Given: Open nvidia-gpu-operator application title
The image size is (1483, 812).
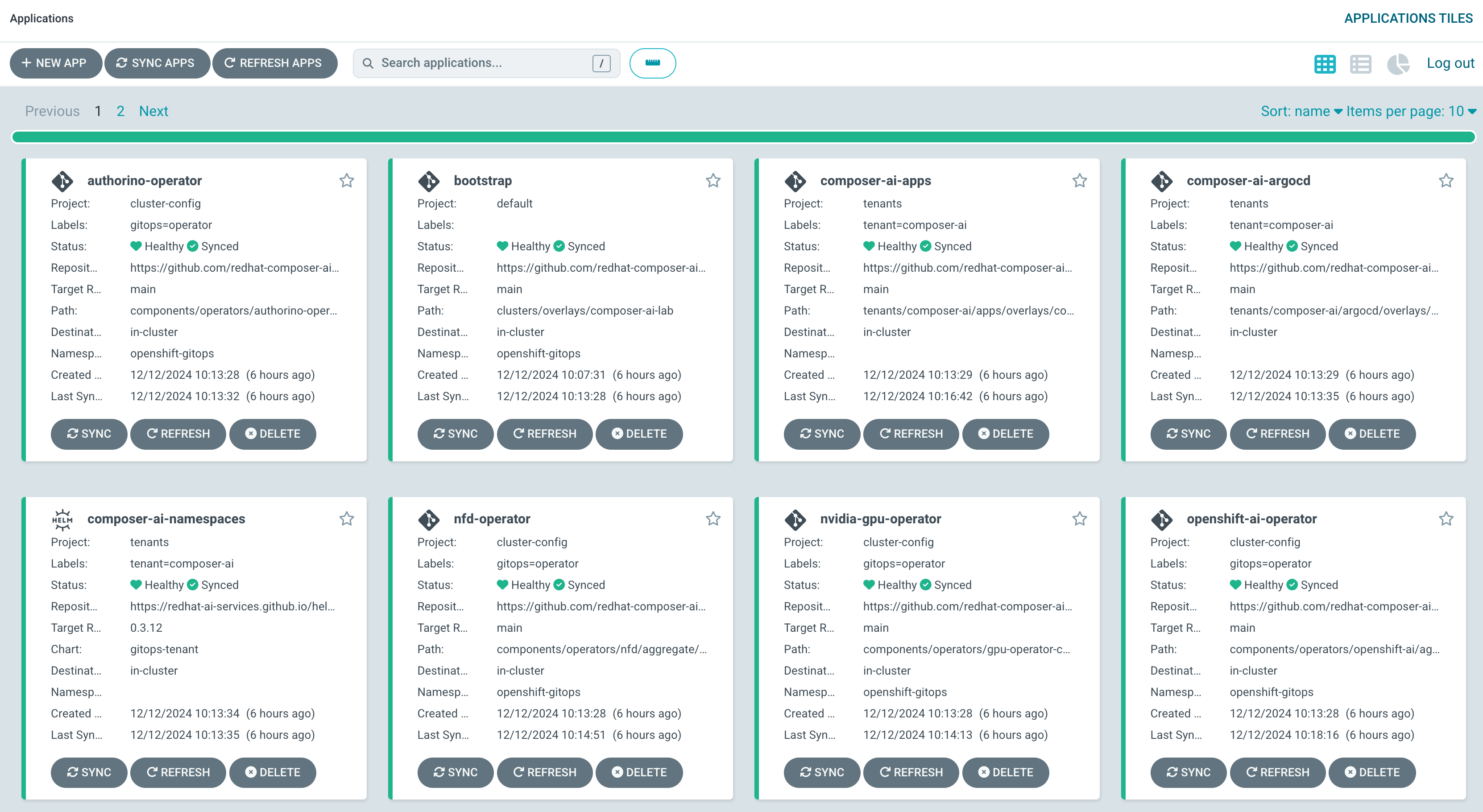Looking at the screenshot, I should (880, 519).
